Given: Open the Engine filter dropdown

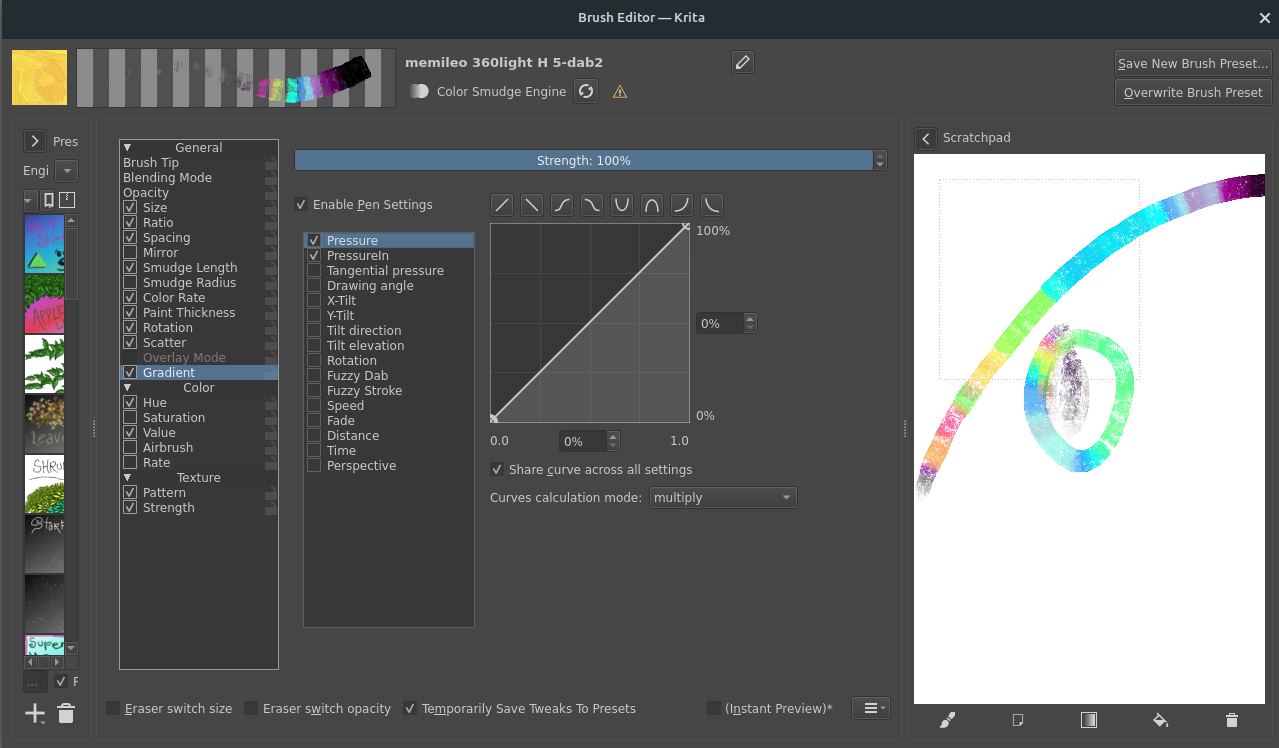Looking at the screenshot, I should [66, 171].
